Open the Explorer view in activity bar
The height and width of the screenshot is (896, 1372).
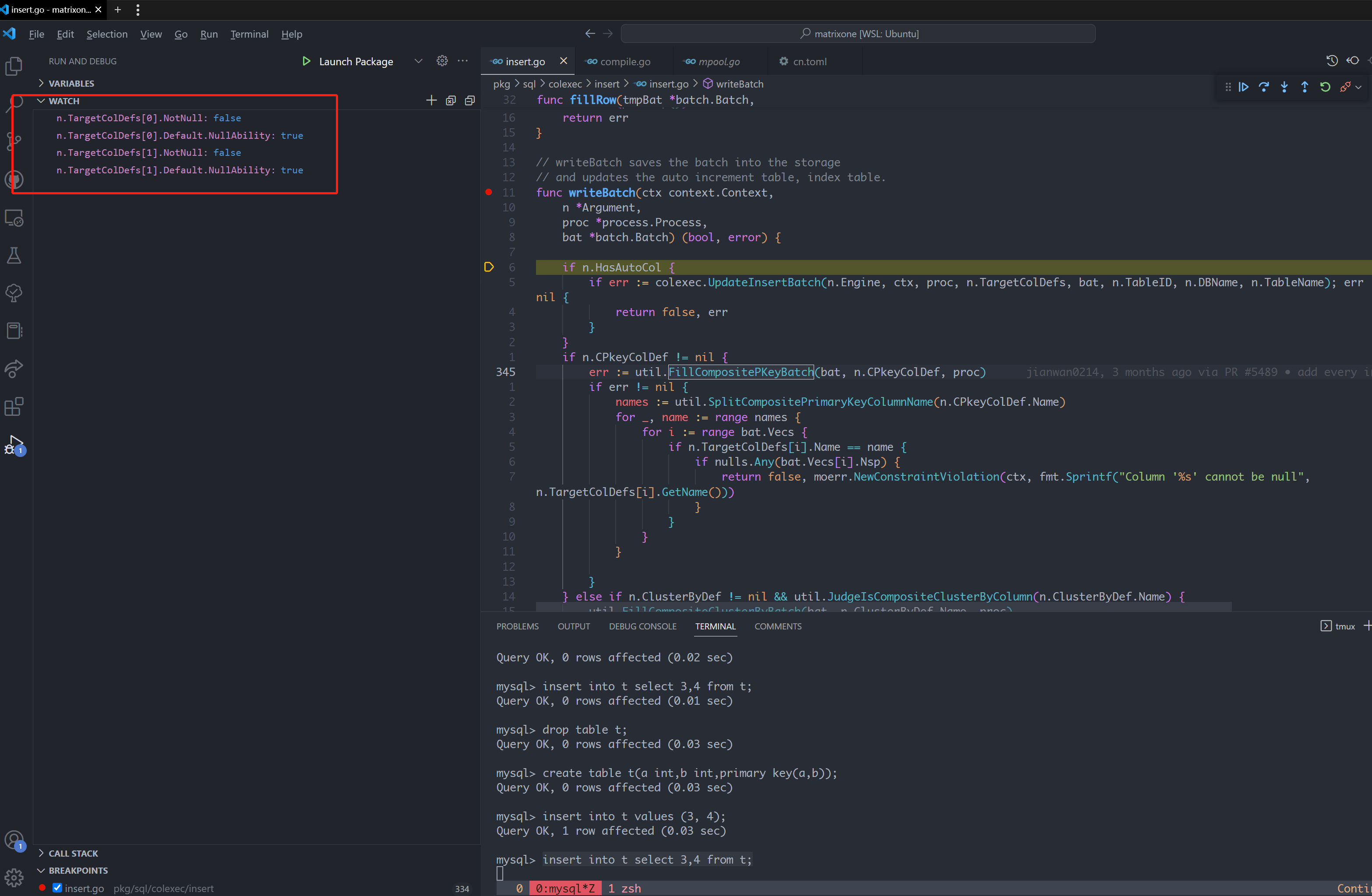pos(14,66)
